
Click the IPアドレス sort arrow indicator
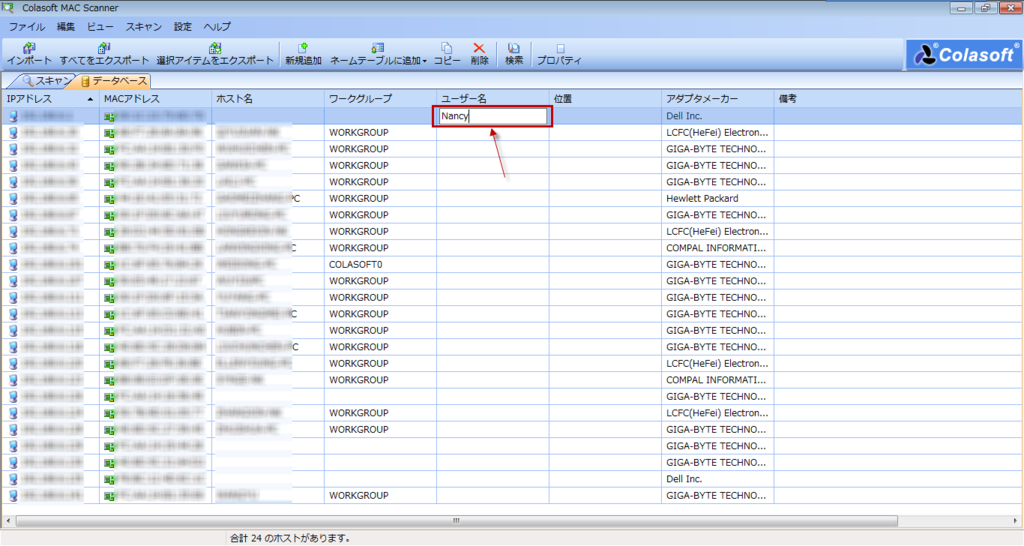tap(90, 99)
